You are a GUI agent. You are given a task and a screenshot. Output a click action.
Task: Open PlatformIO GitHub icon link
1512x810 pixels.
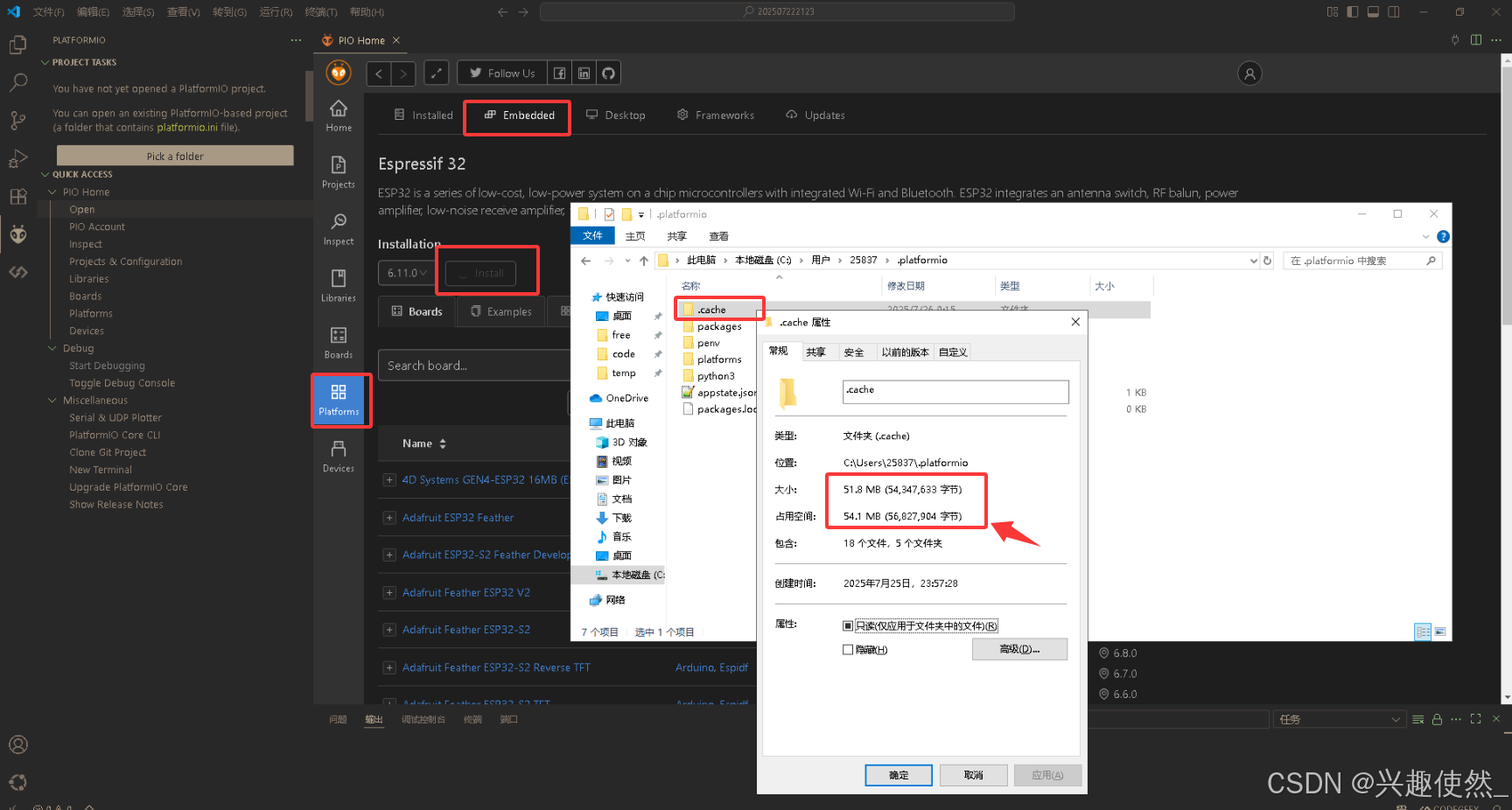tap(608, 73)
